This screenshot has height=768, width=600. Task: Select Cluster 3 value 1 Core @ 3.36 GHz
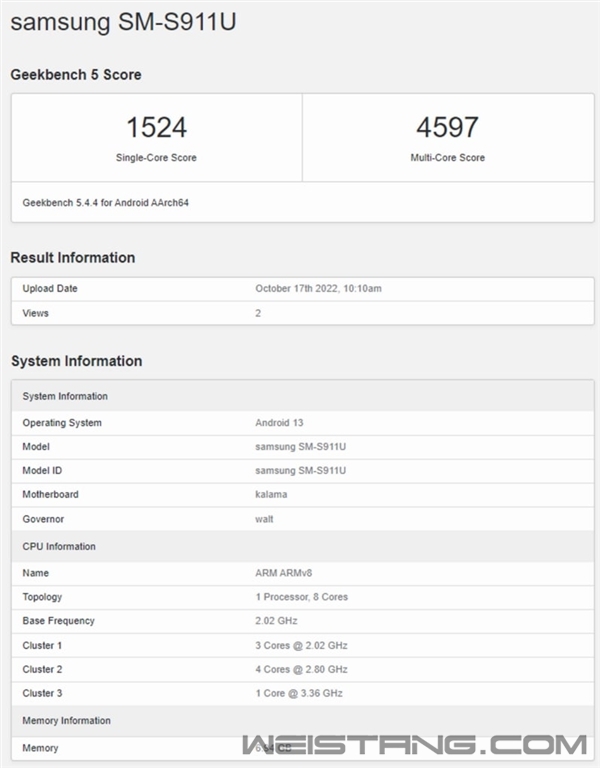point(299,693)
